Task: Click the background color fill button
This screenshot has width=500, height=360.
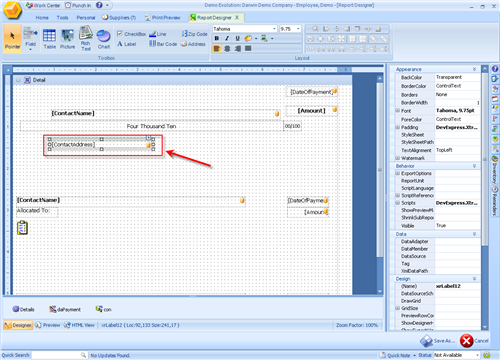Action: point(264,38)
